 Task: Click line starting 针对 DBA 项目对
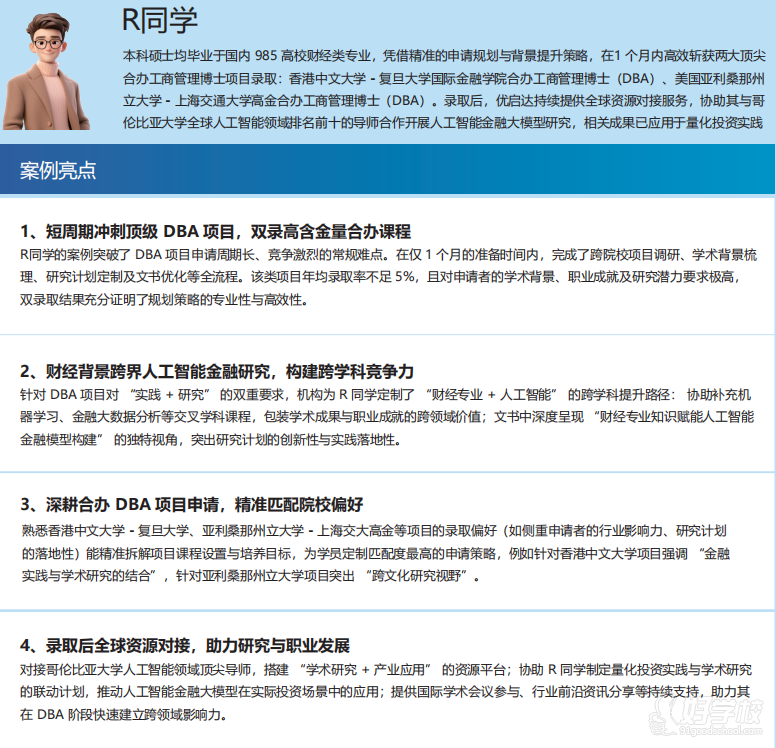pos(386,395)
